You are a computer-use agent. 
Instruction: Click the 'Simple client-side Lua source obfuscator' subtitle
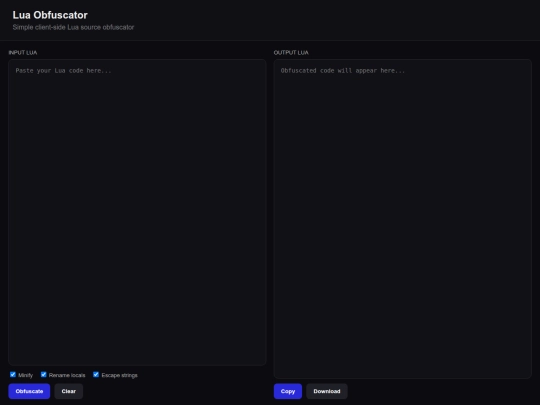pos(73,27)
